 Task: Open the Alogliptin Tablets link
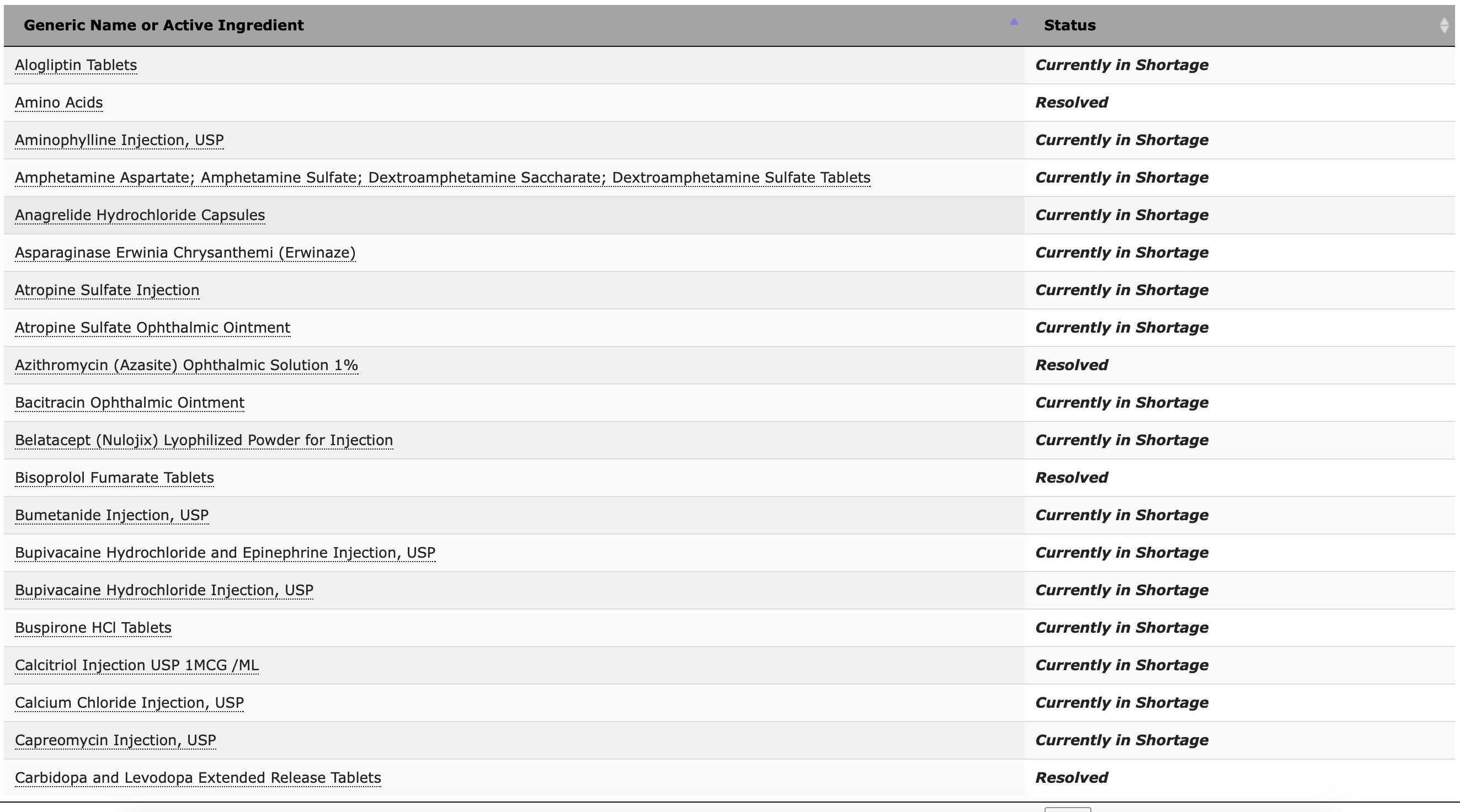[x=76, y=65]
